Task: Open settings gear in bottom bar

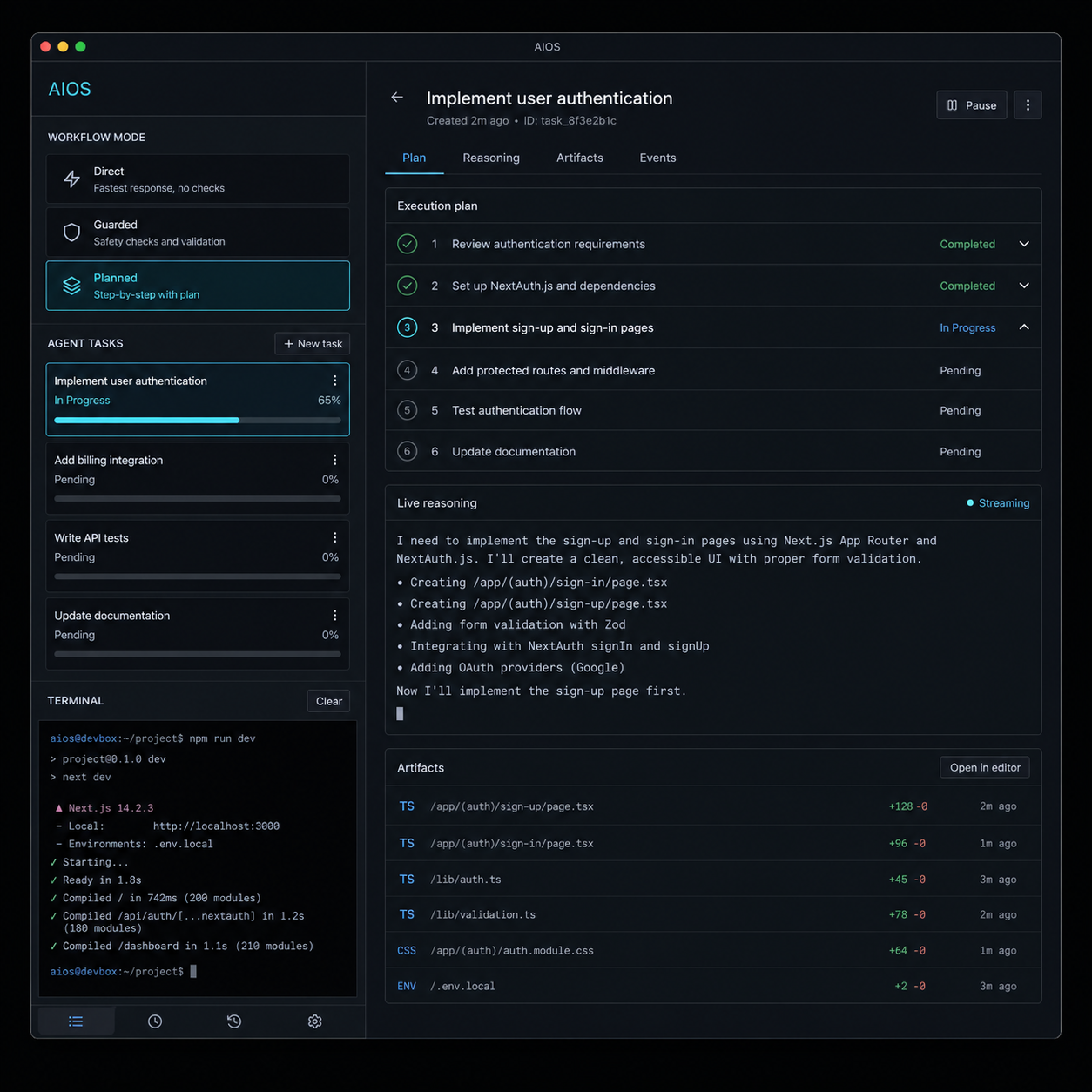Action: pyautogui.click(x=315, y=1021)
